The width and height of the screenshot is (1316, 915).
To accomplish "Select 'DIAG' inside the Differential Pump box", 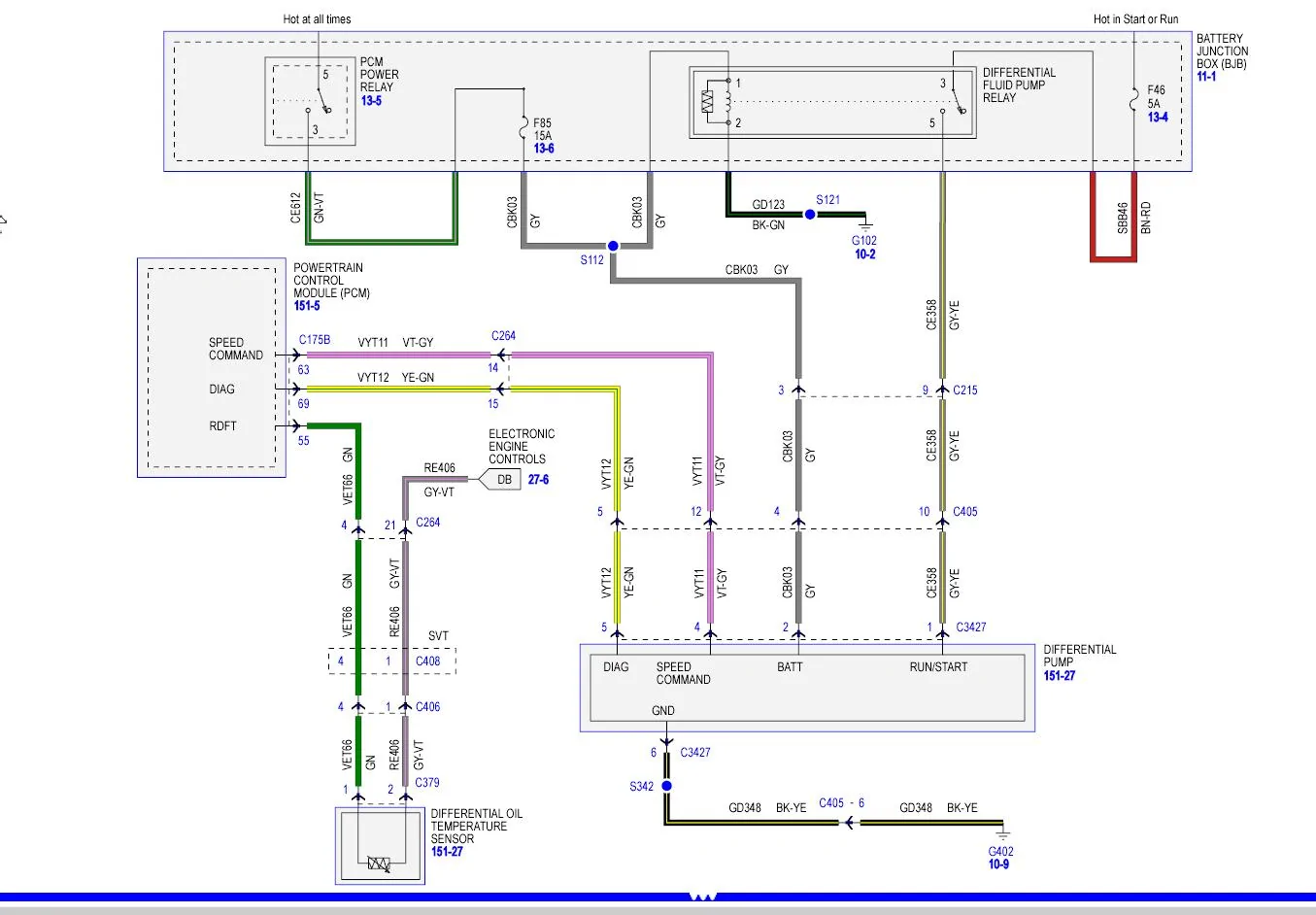I will [x=616, y=667].
